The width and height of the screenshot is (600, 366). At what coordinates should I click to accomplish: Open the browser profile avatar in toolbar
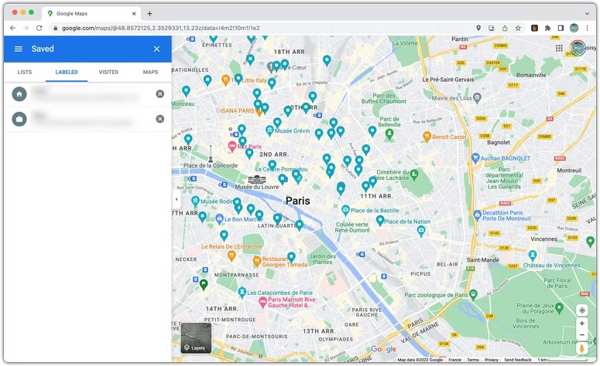(x=574, y=28)
